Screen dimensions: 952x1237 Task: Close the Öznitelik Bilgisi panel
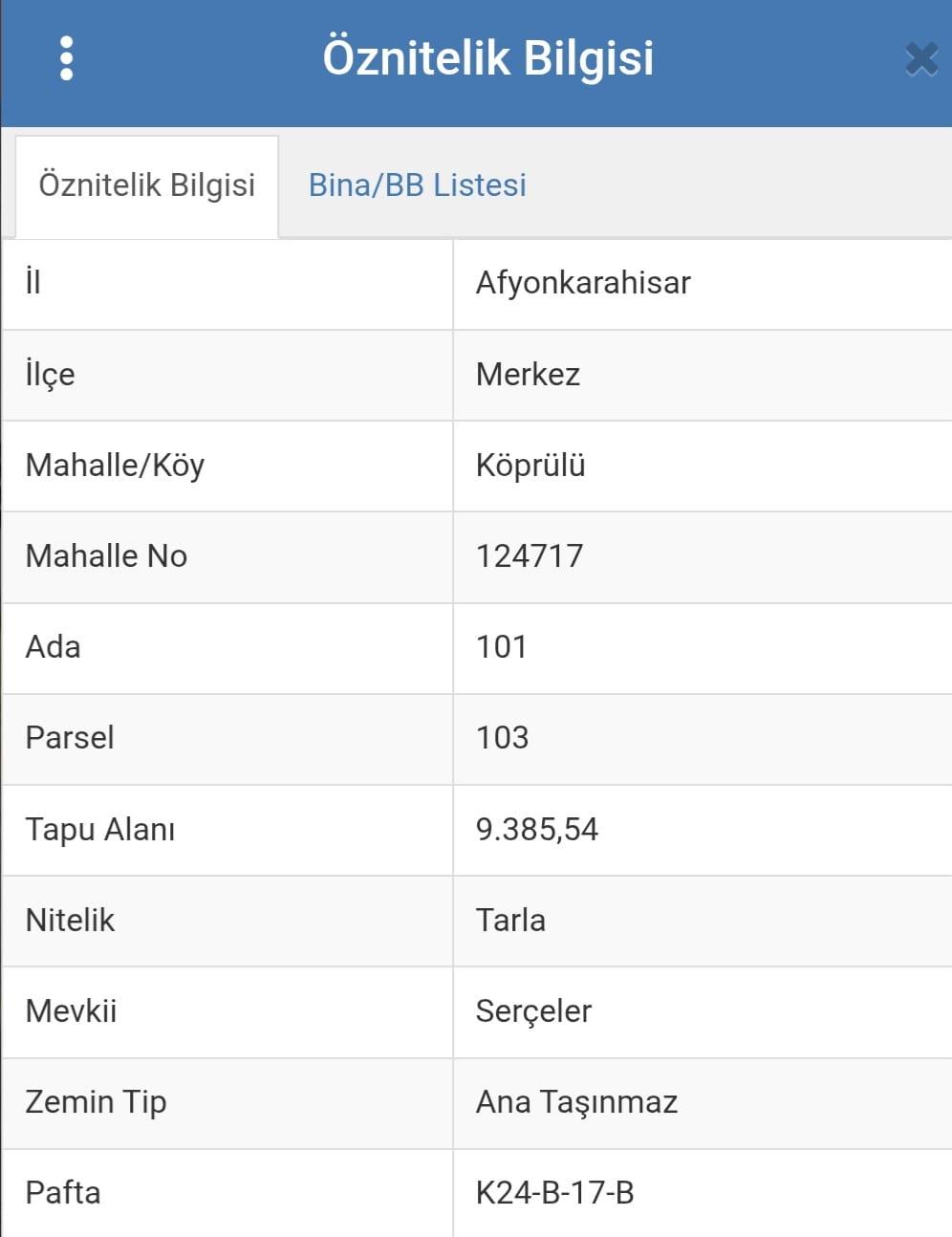[x=920, y=59]
